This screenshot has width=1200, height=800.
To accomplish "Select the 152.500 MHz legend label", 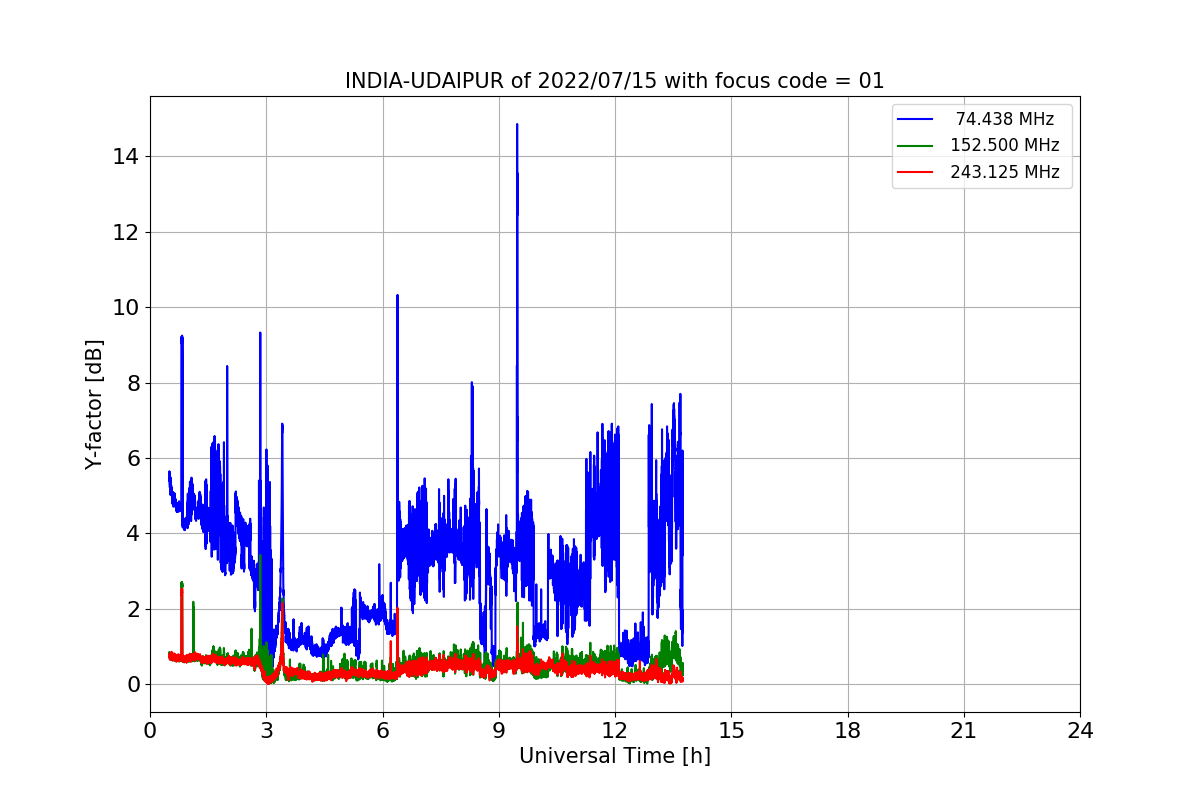I will point(1005,145).
